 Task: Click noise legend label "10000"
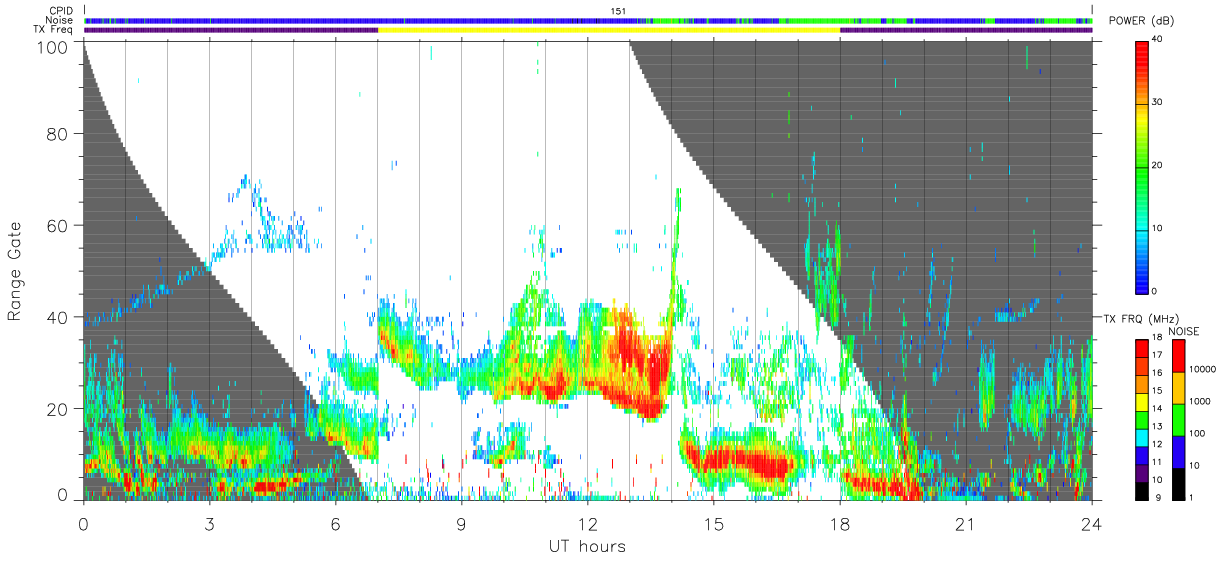point(1203,369)
